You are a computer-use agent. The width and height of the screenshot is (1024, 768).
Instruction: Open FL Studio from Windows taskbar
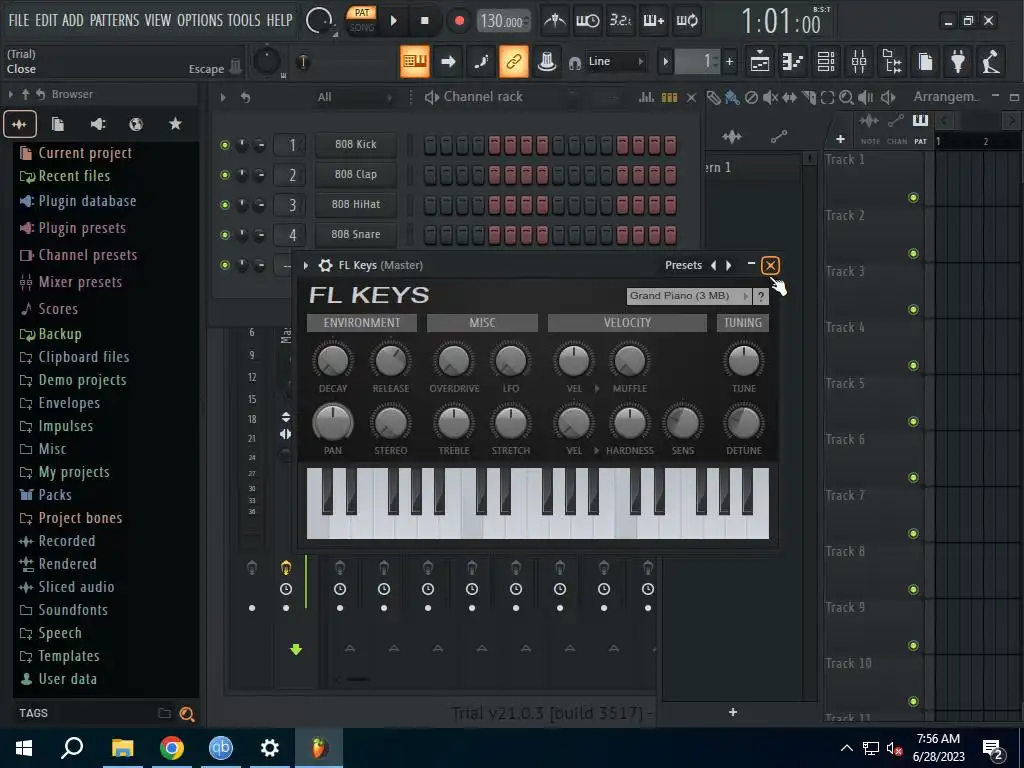319,748
